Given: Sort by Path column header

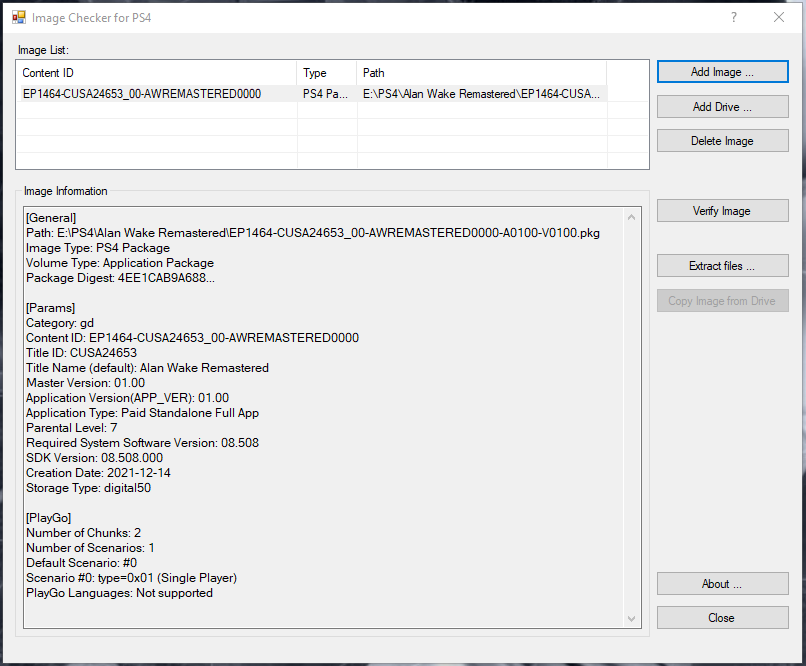Looking at the screenshot, I should pos(482,73).
